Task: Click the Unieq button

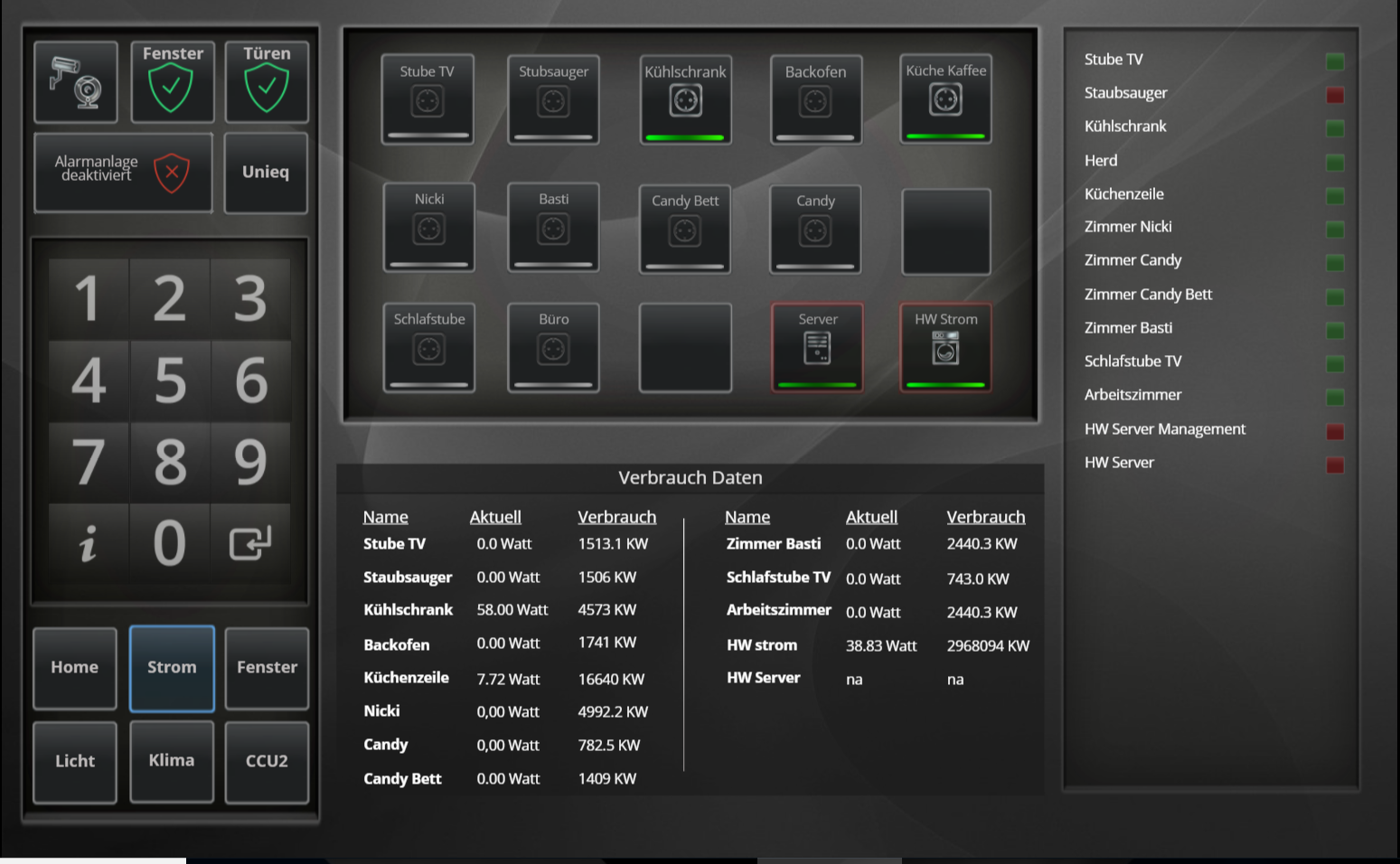Action: point(266,173)
